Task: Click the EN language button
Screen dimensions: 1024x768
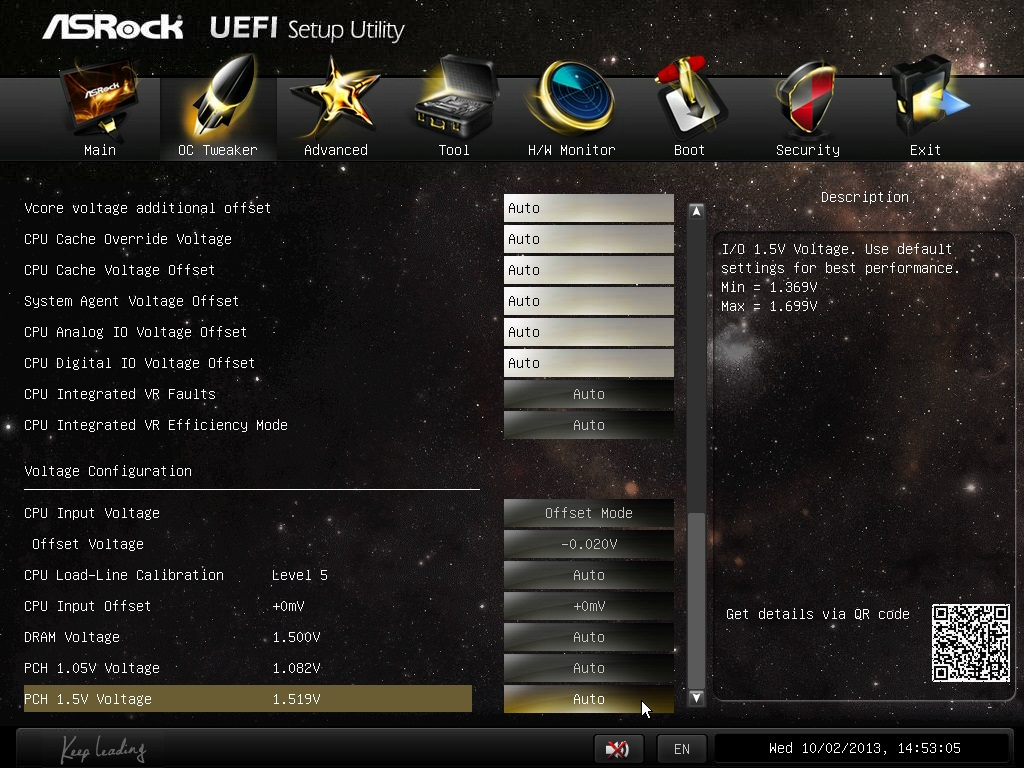Action: (682, 748)
